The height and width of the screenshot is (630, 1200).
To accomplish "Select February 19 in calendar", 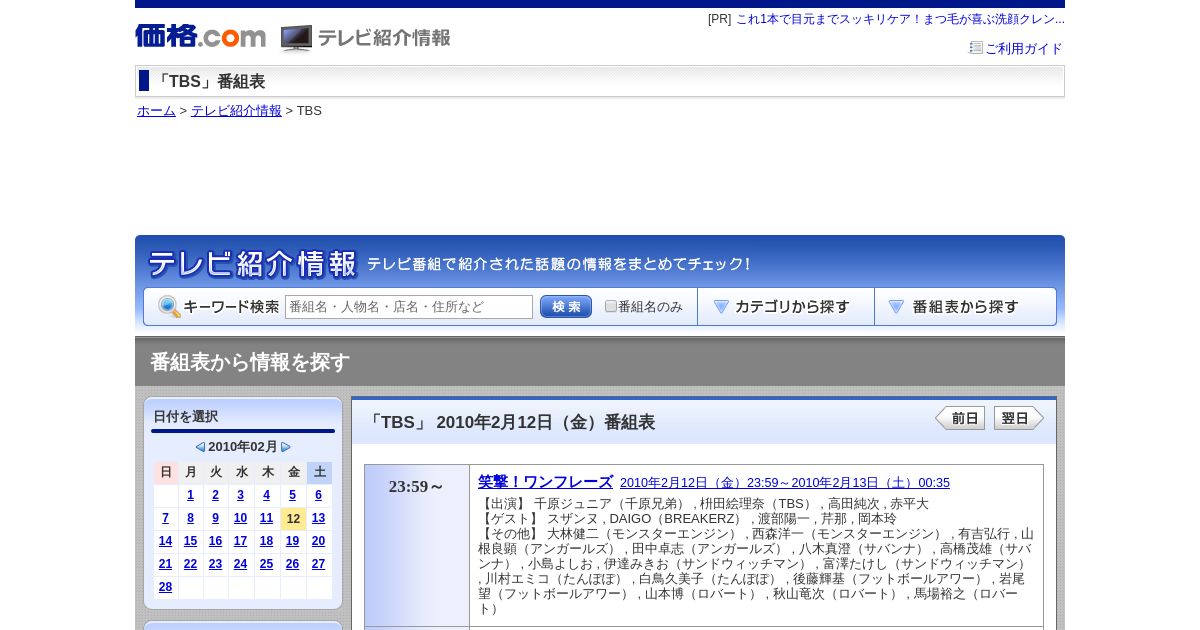I will click(293, 541).
